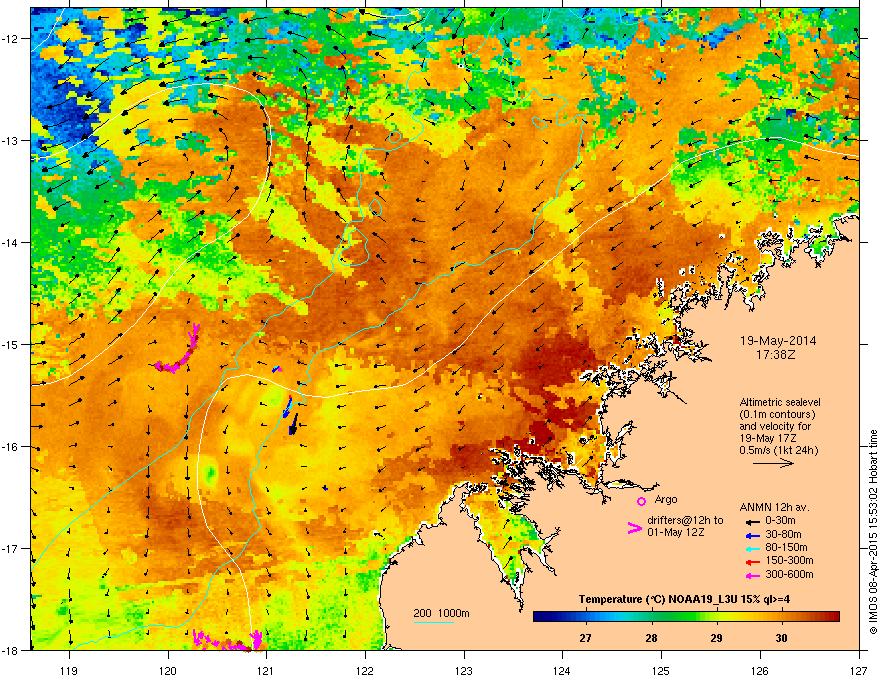Click the latitude axis label -12
This screenshot has width=880, height=680.
10,39
